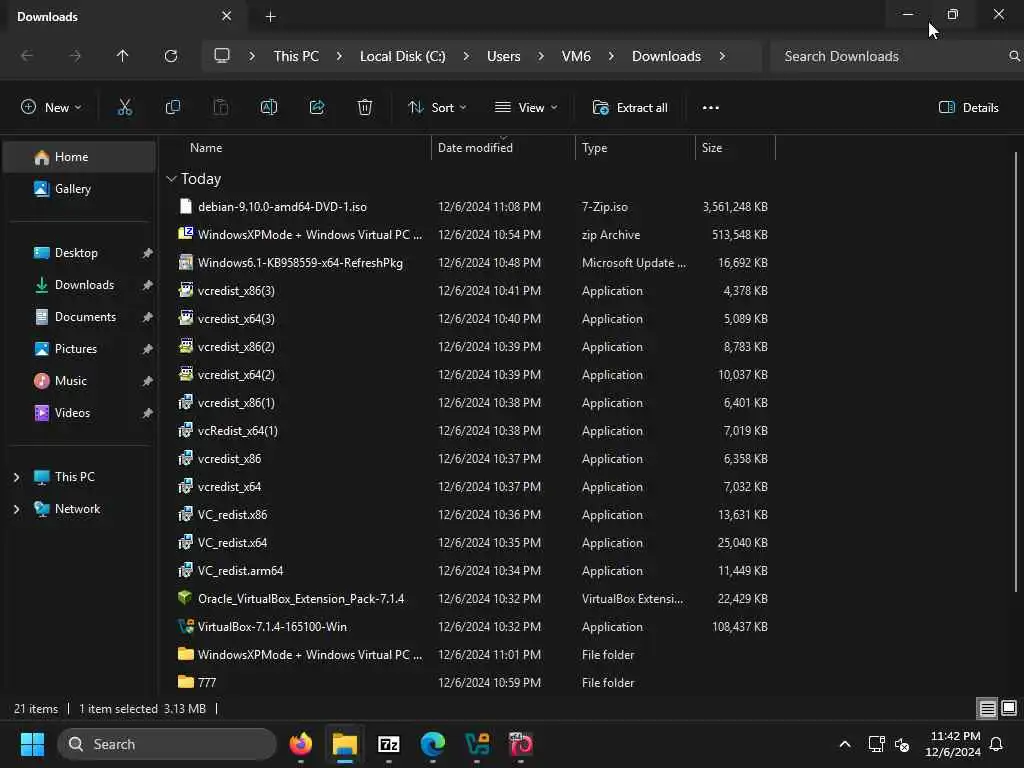
Task: Show hidden system tray icons chevron
Action: point(844,744)
